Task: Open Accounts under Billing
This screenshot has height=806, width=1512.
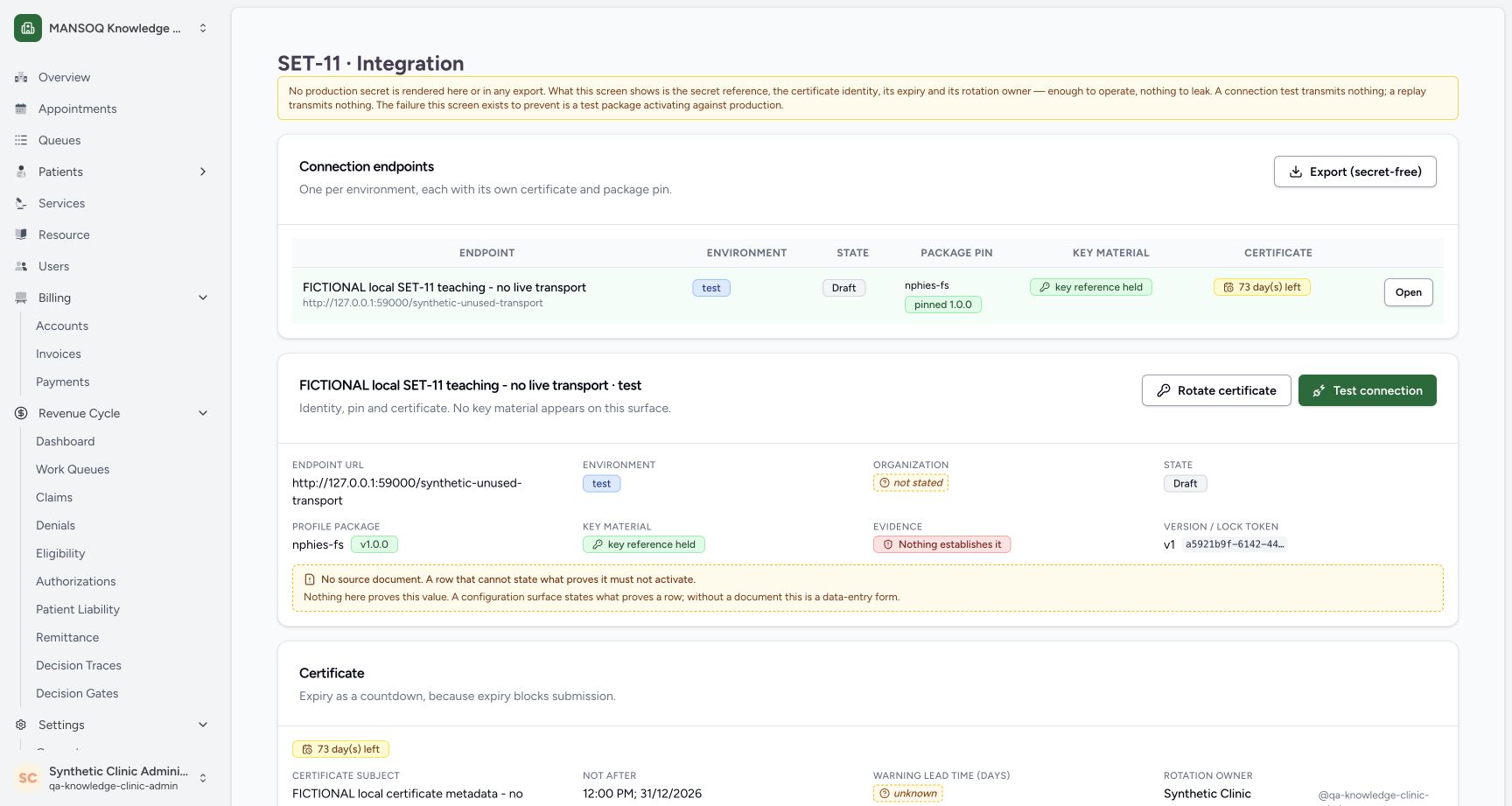Action: 62,326
